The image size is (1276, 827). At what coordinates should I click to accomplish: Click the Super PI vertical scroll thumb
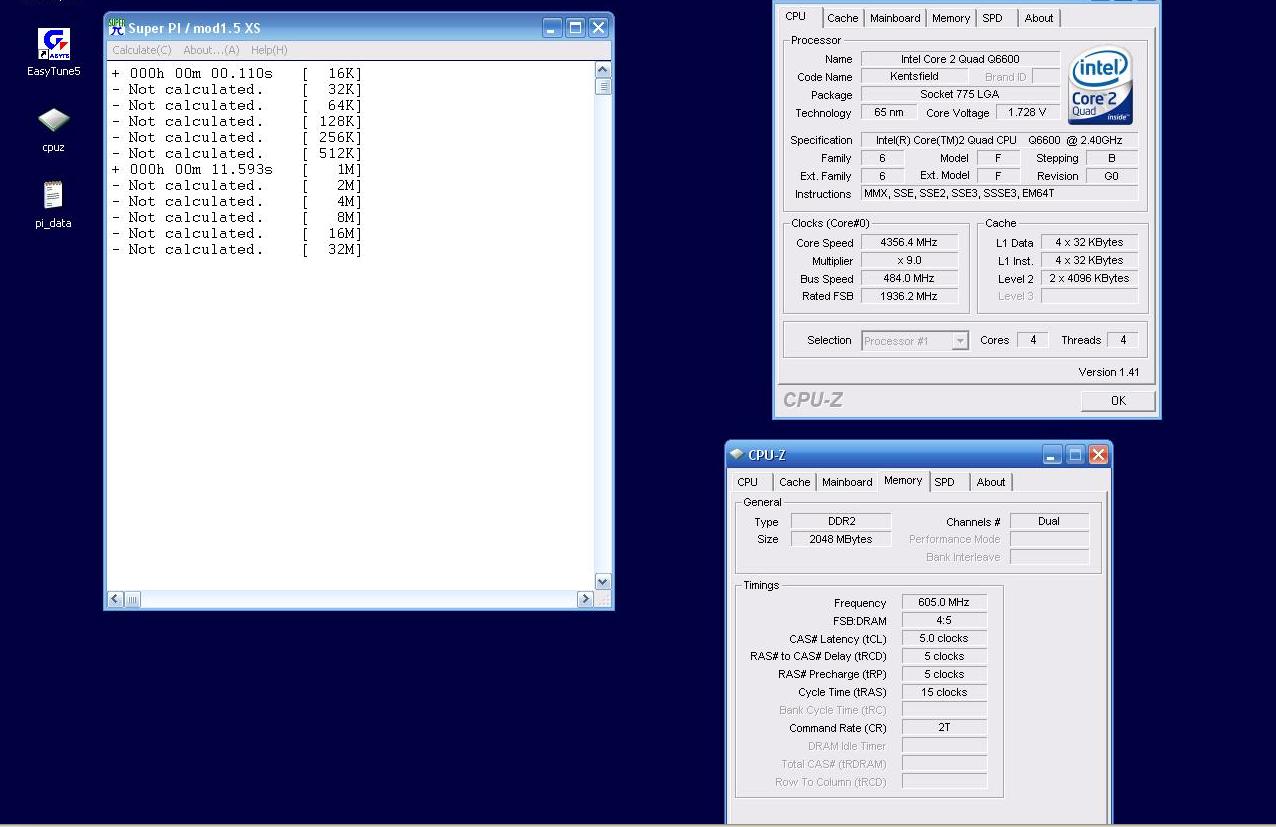click(x=602, y=86)
